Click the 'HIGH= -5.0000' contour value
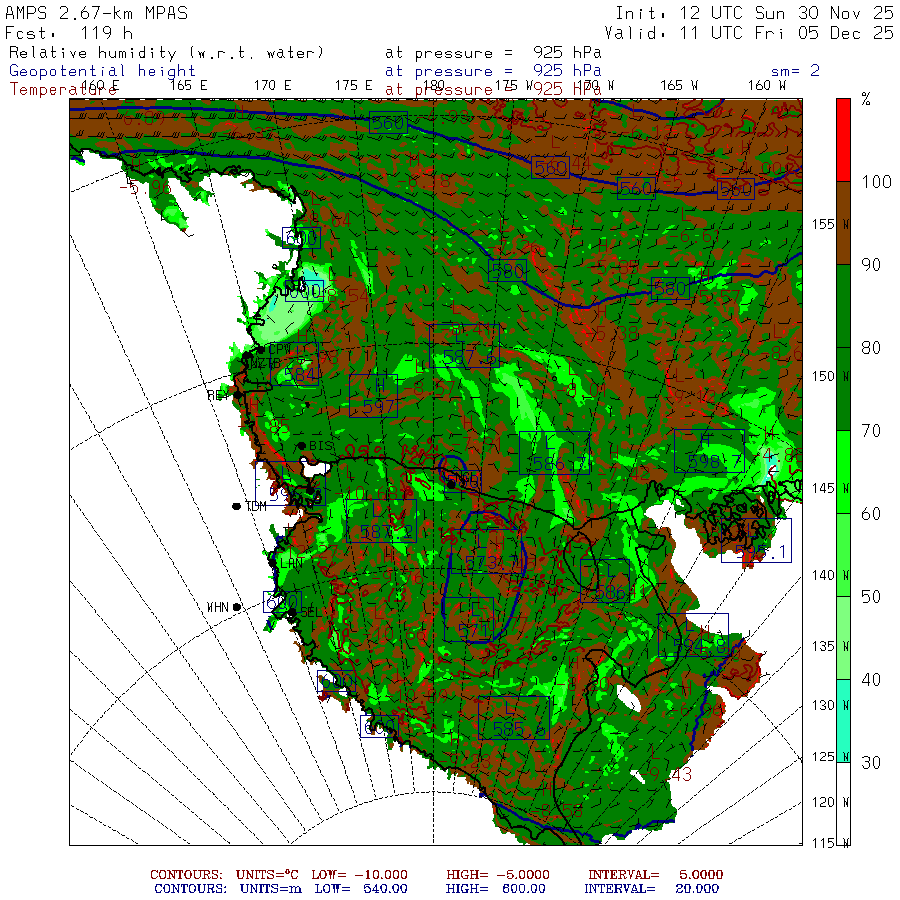The width and height of the screenshot is (900, 900). 498,875
